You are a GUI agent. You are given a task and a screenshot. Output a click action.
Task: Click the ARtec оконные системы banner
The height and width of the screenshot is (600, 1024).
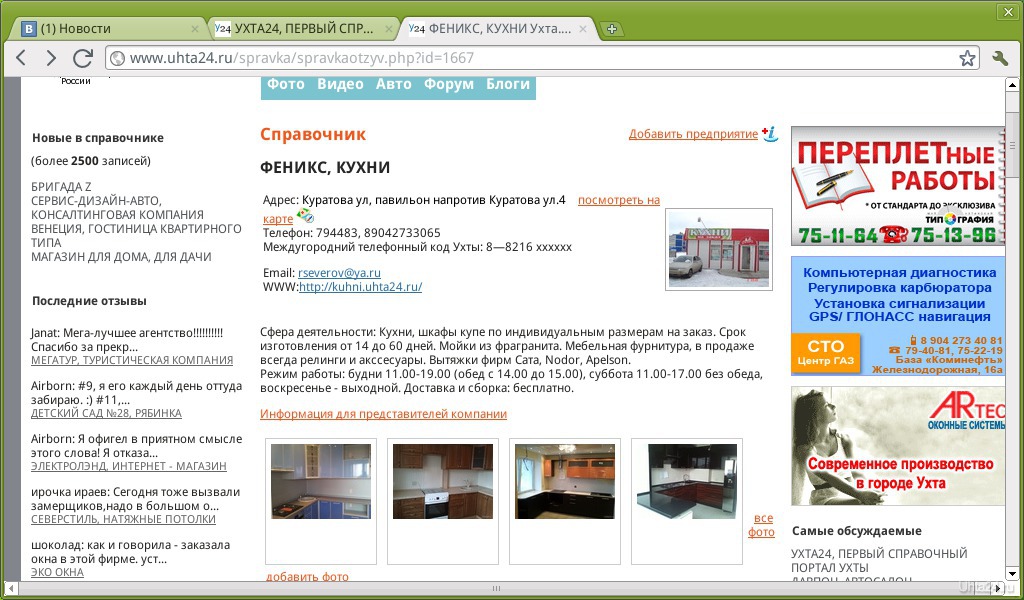coord(897,446)
